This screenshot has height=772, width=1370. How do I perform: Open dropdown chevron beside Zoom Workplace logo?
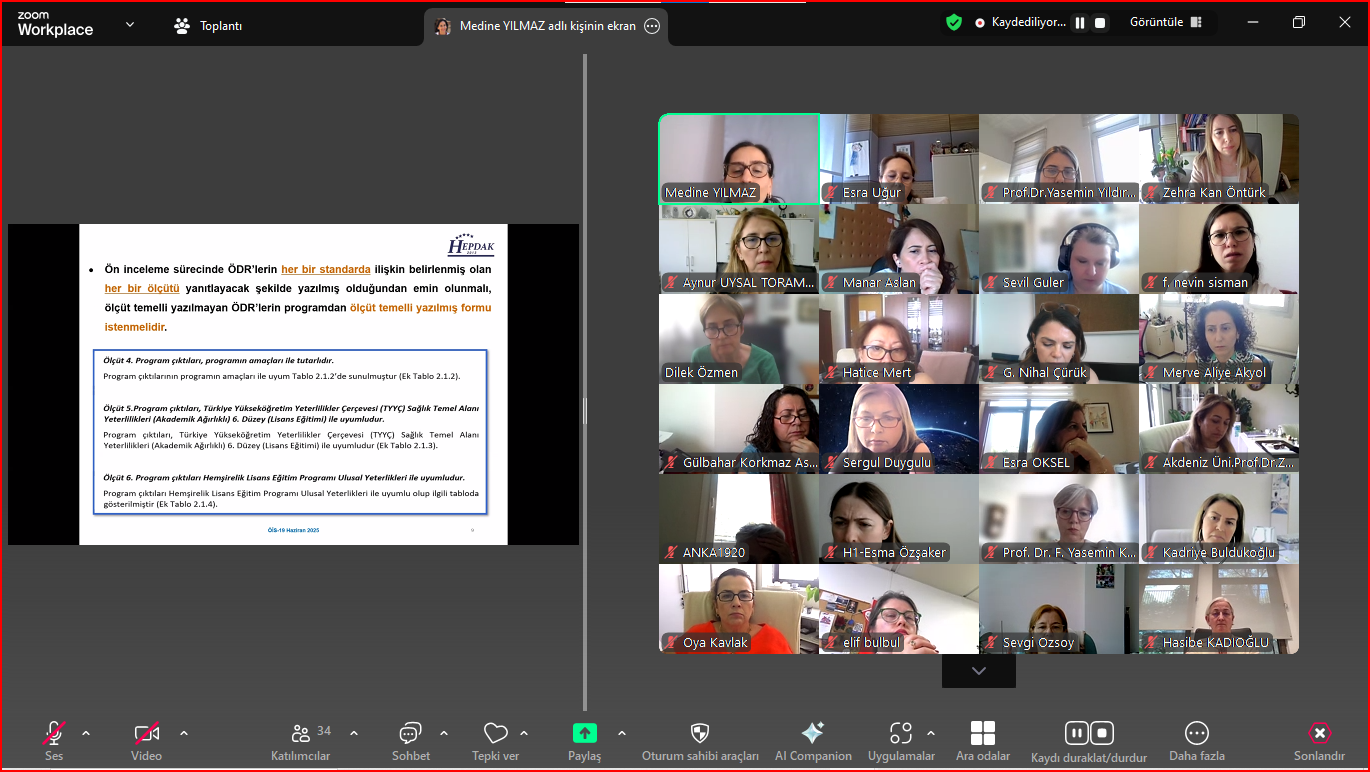pos(130,24)
